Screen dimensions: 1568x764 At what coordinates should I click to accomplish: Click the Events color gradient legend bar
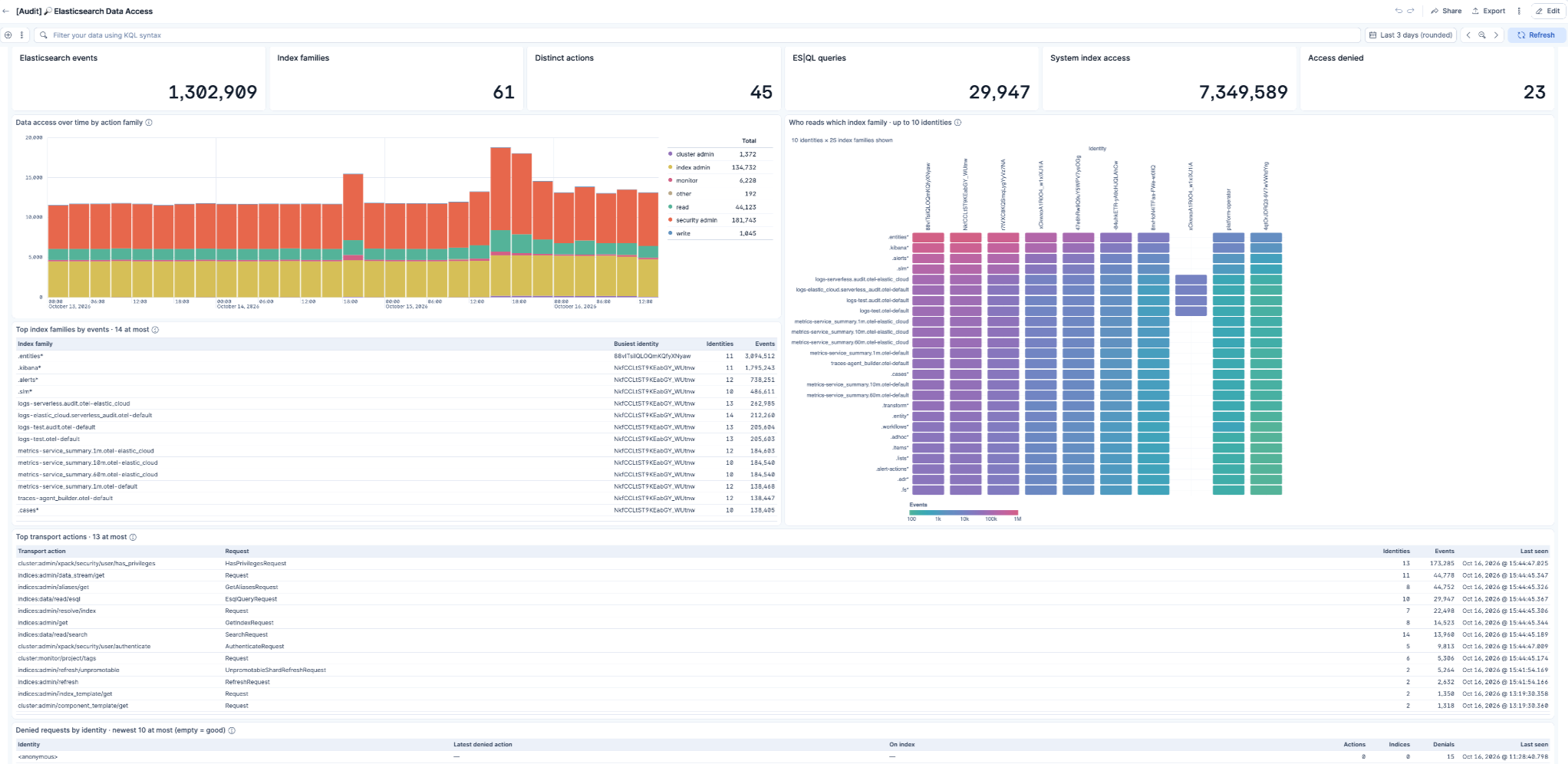pos(964,512)
